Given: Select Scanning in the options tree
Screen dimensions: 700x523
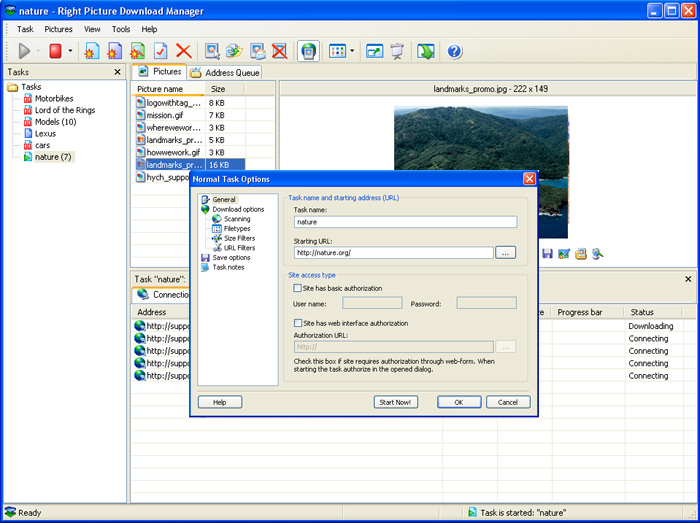Looking at the screenshot, I should [x=236, y=219].
